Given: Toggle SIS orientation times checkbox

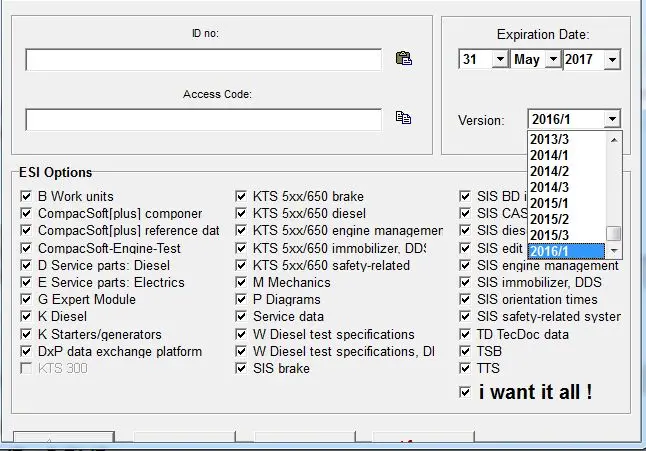Looking at the screenshot, I should (465, 299).
